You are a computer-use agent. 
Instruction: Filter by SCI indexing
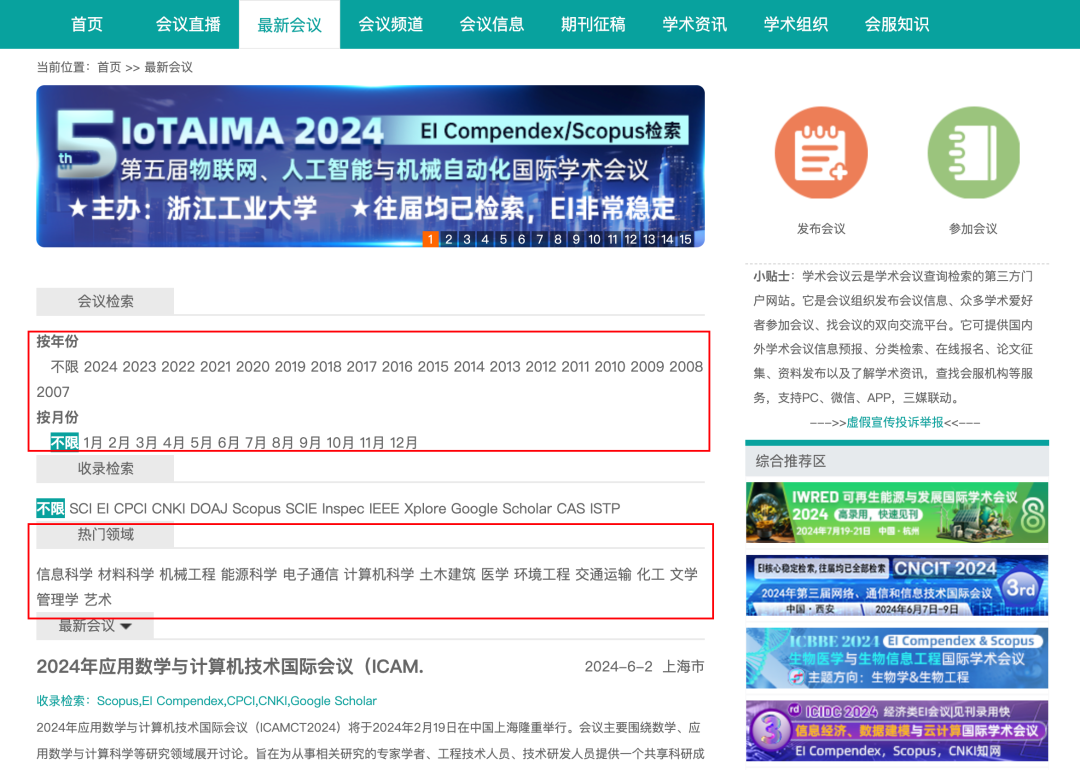81,508
